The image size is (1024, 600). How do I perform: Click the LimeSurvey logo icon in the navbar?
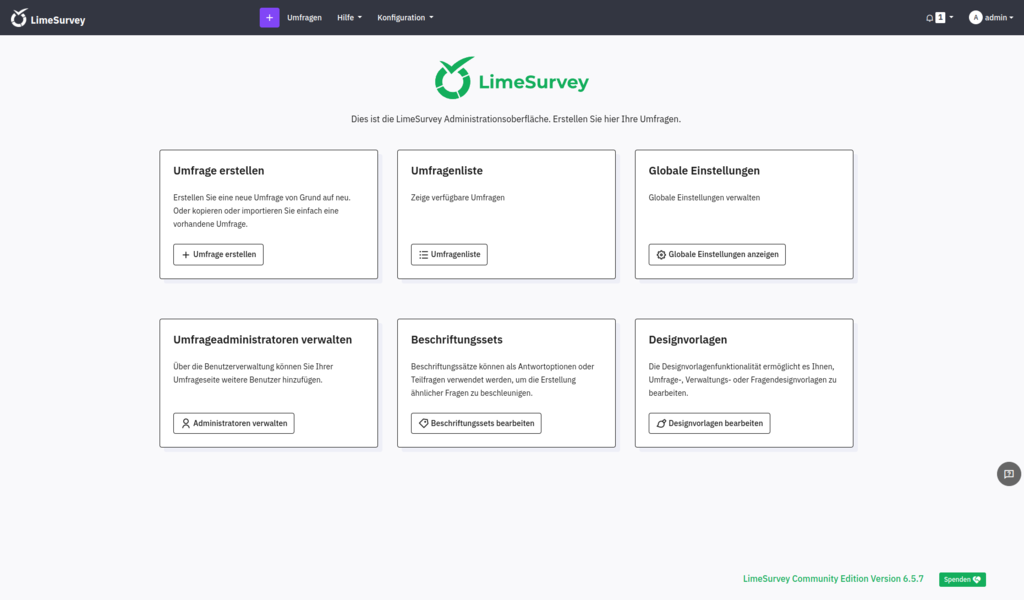coord(18,17)
